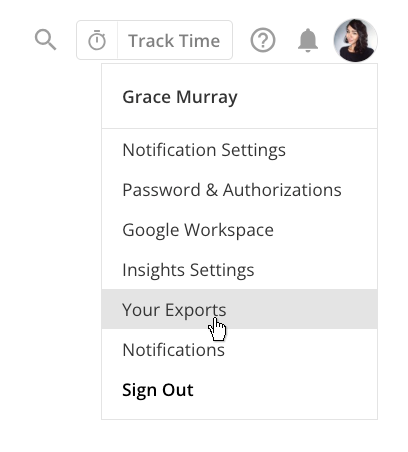The image size is (408, 452).
Task: Click the Grace Murray name header
Action: pos(180,97)
